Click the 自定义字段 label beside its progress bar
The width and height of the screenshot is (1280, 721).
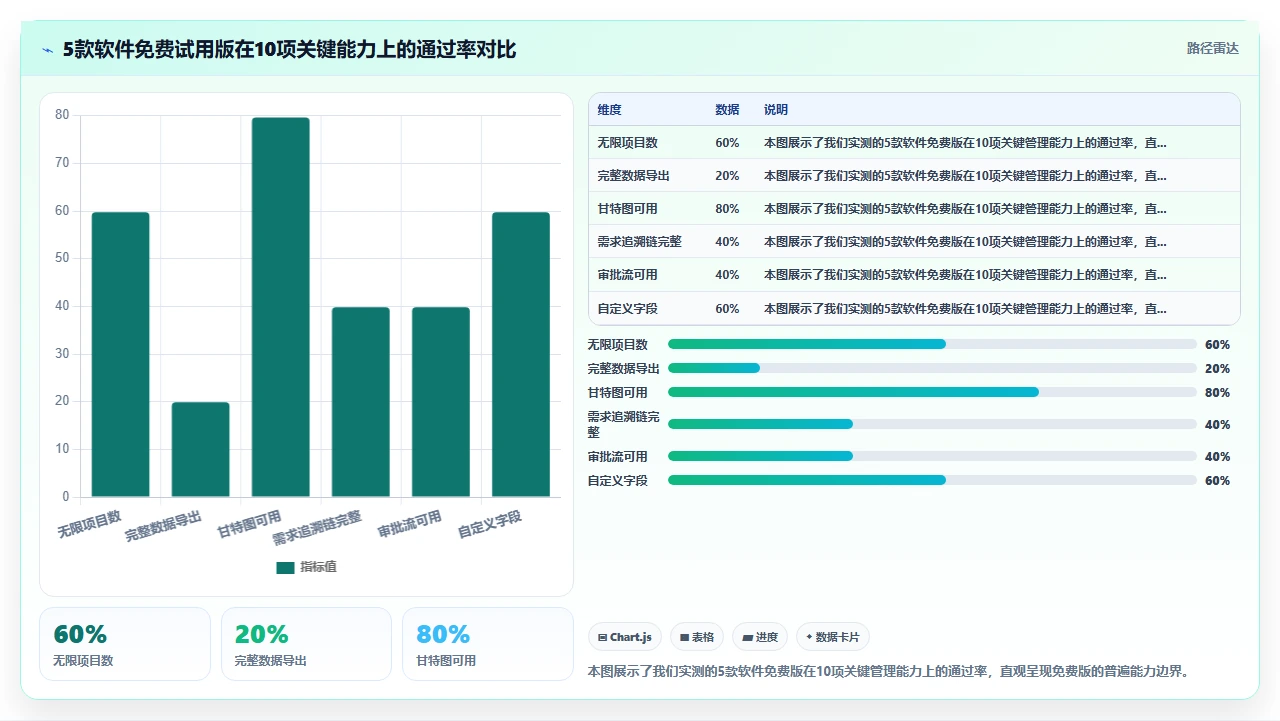[618, 480]
